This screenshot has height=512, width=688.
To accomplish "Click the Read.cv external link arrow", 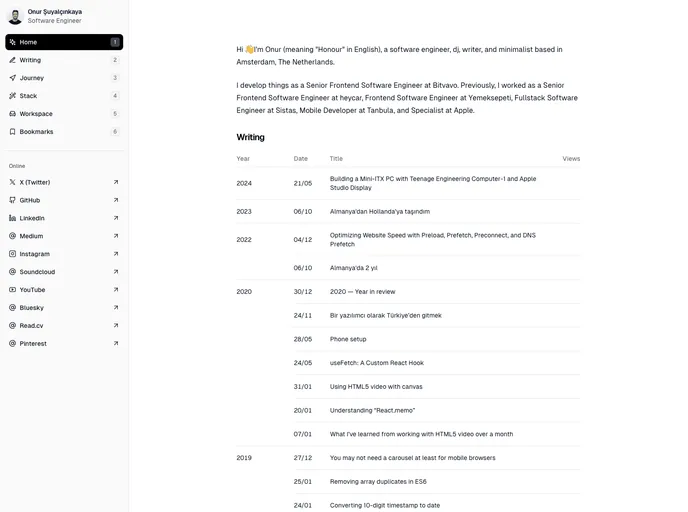I will (116, 326).
